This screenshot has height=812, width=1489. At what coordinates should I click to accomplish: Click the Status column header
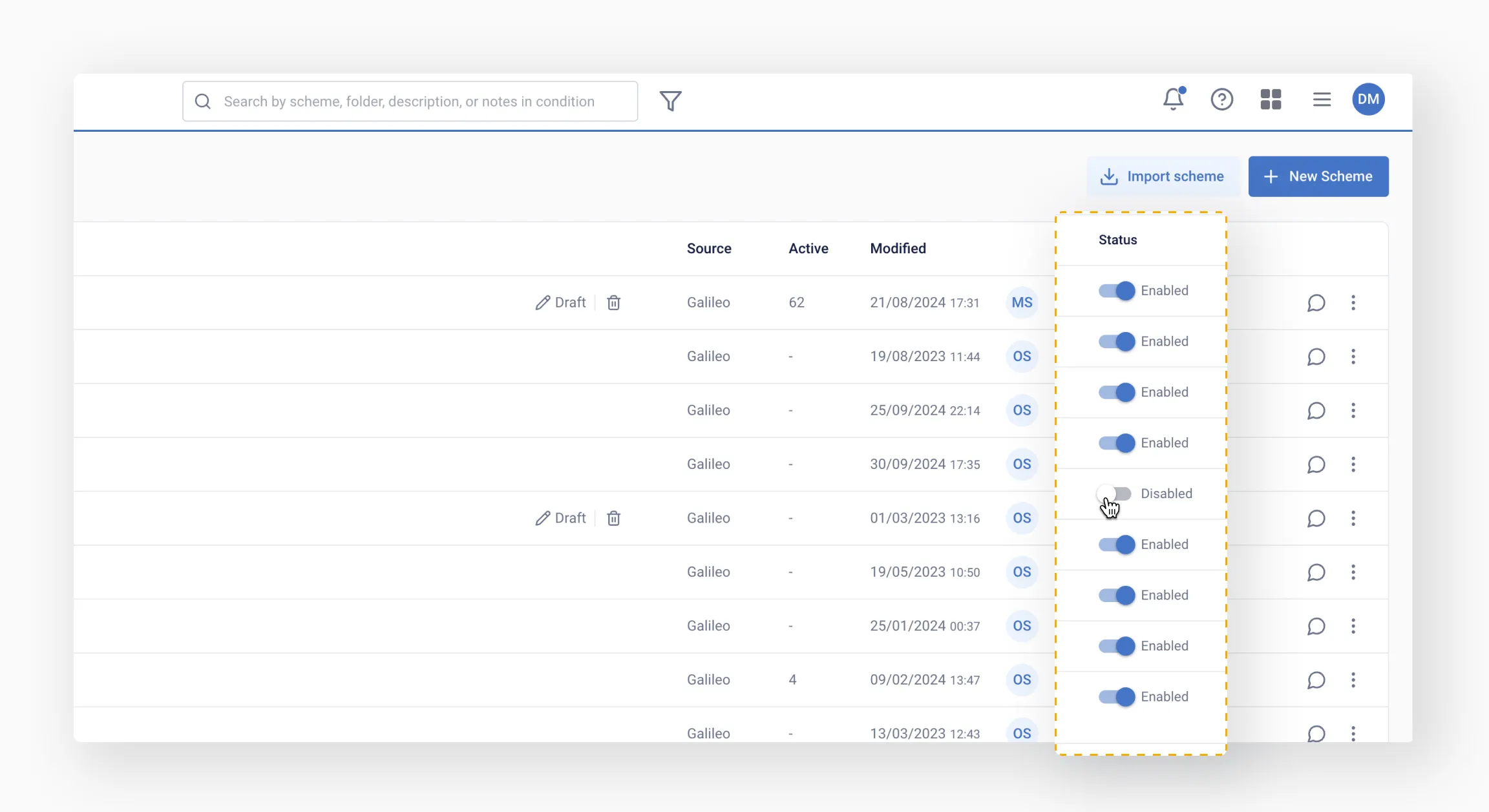pyautogui.click(x=1117, y=240)
